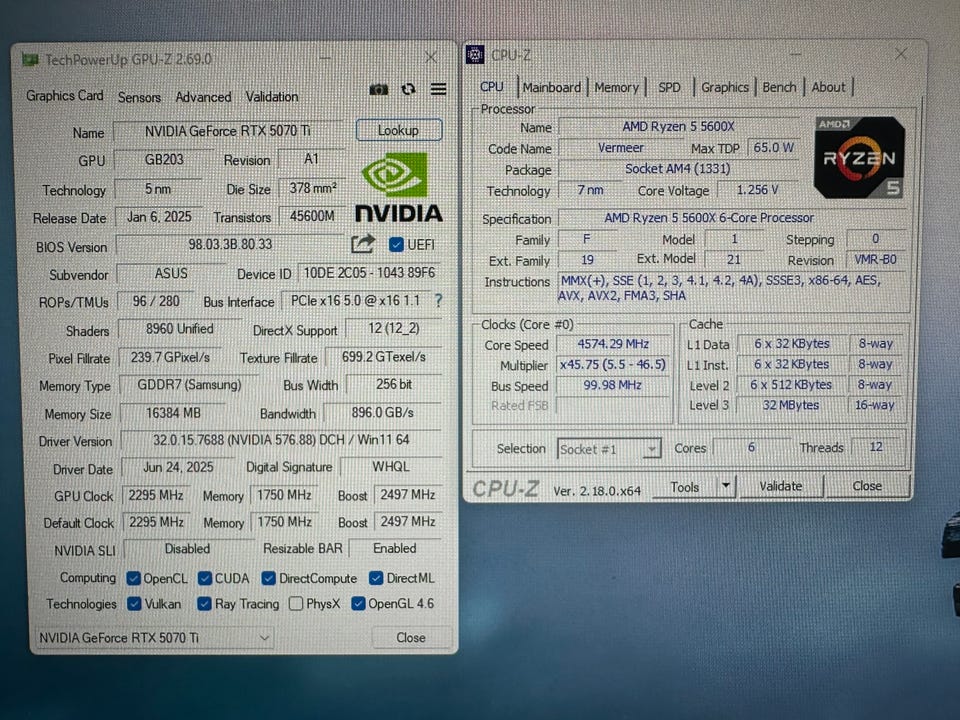
Task: Click the Multiplier value x45.75
Action: click(613, 364)
